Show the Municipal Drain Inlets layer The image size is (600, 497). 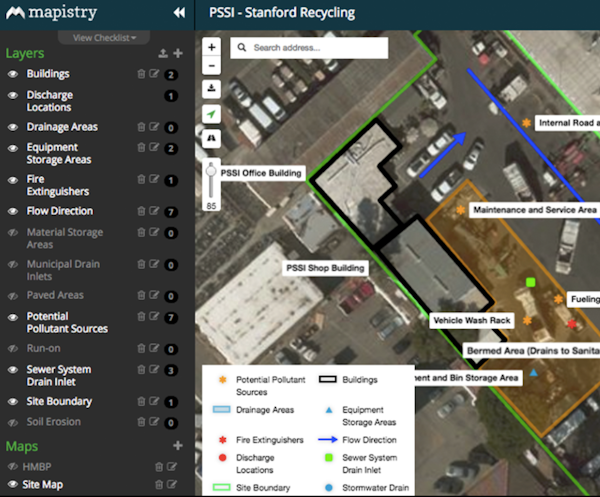tap(13, 264)
